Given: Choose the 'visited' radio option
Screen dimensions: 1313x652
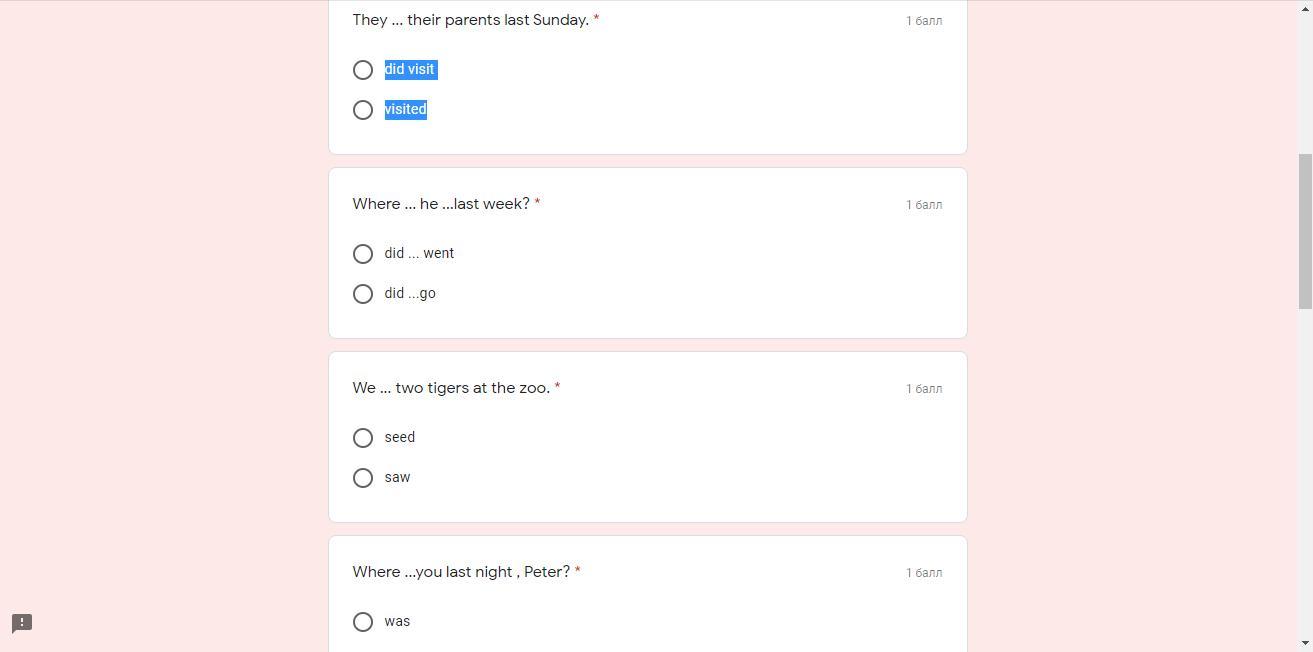Looking at the screenshot, I should pos(363,110).
